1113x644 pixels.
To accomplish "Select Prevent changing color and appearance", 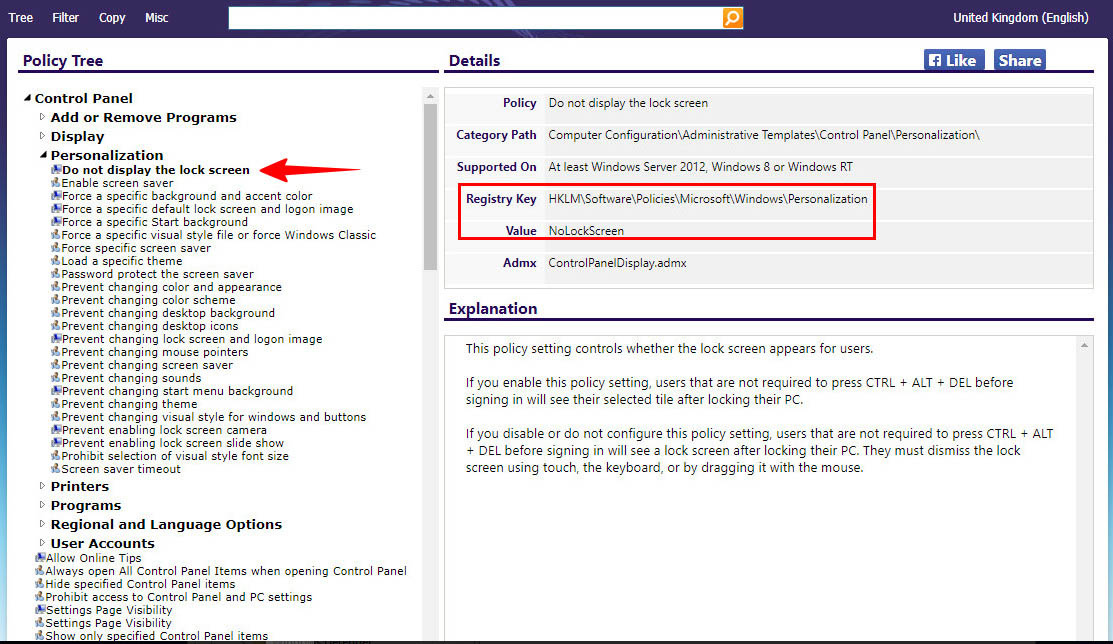I will [171, 287].
